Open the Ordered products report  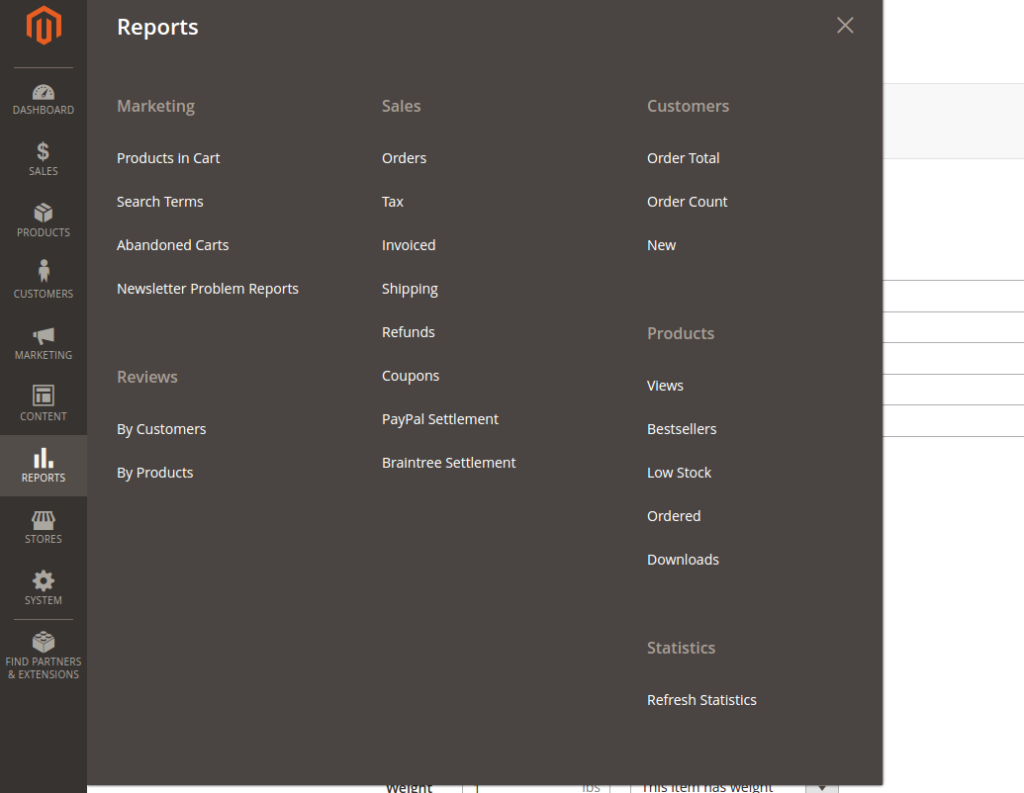pyautogui.click(x=674, y=516)
